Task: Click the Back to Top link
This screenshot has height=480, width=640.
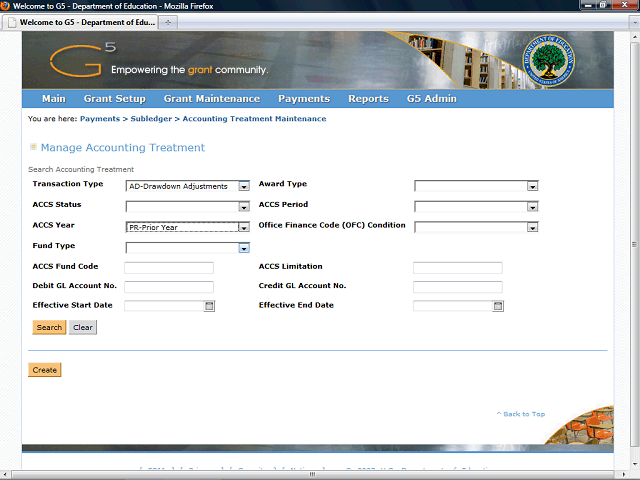Action: pyautogui.click(x=521, y=414)
